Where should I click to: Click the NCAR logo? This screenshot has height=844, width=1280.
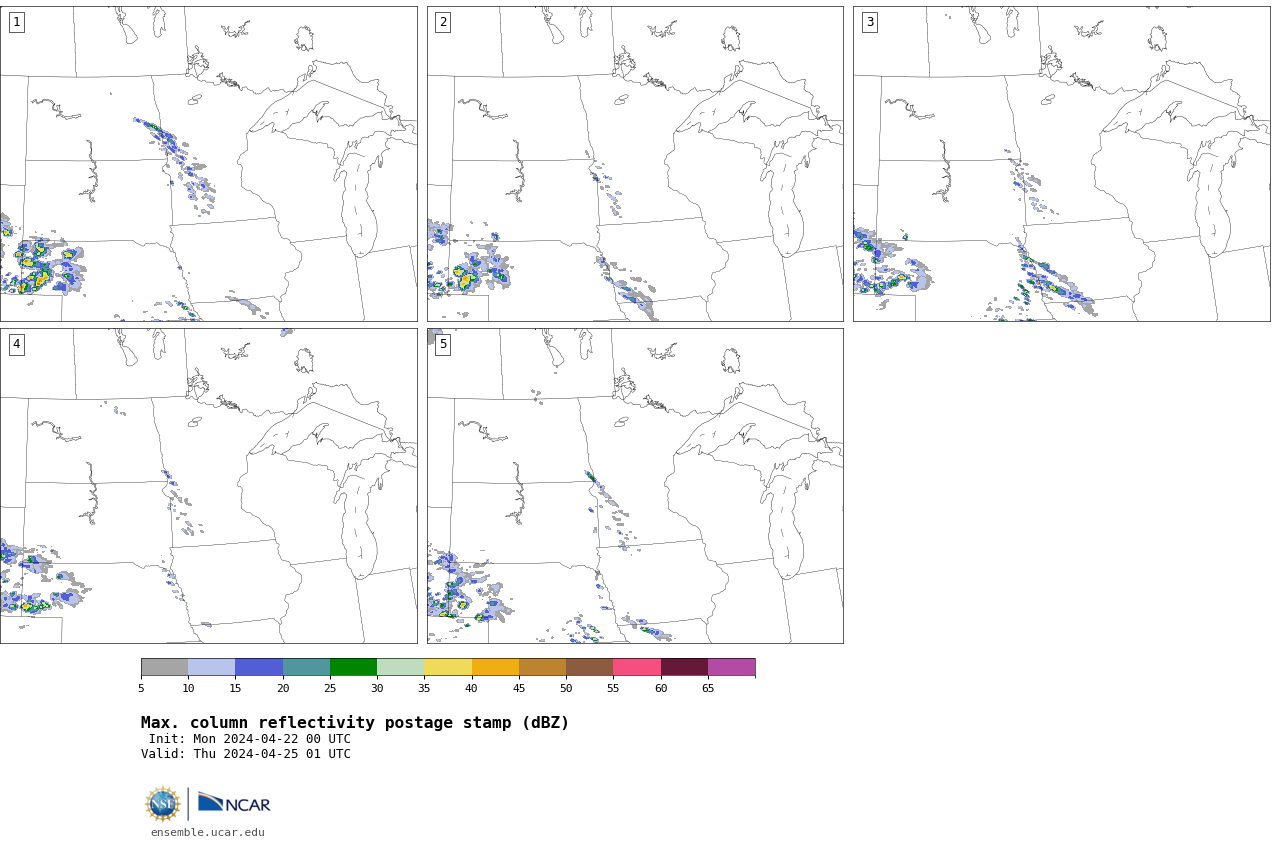point(234,803)
